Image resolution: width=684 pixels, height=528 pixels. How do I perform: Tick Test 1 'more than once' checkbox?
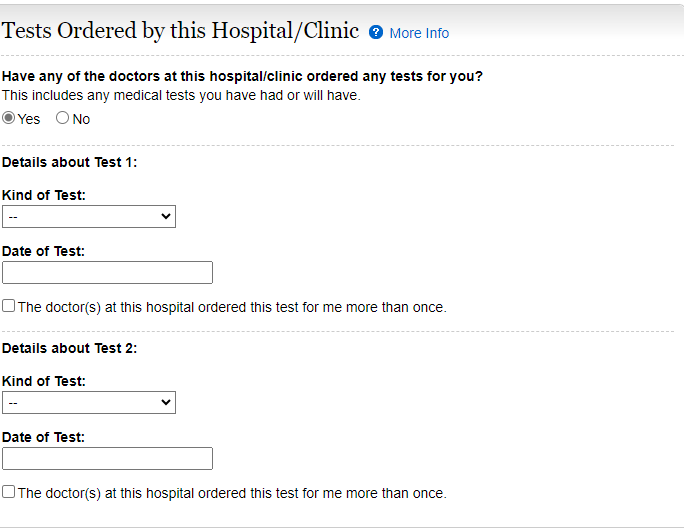9,306
